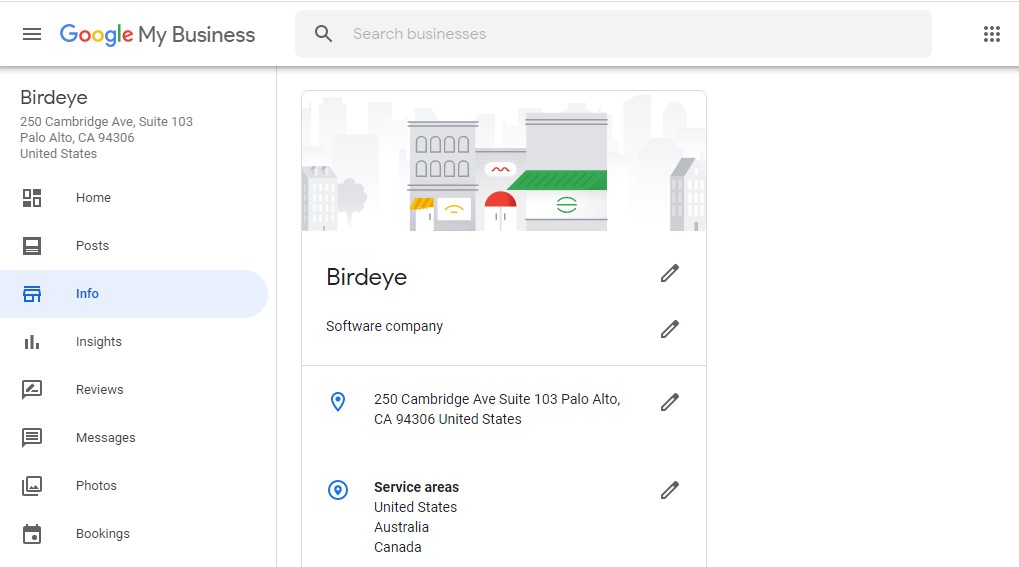Click the Photos gallery icon
The height and width of the screenshot is (567, 1019).
pyautogui.click(x=32, y=486)
